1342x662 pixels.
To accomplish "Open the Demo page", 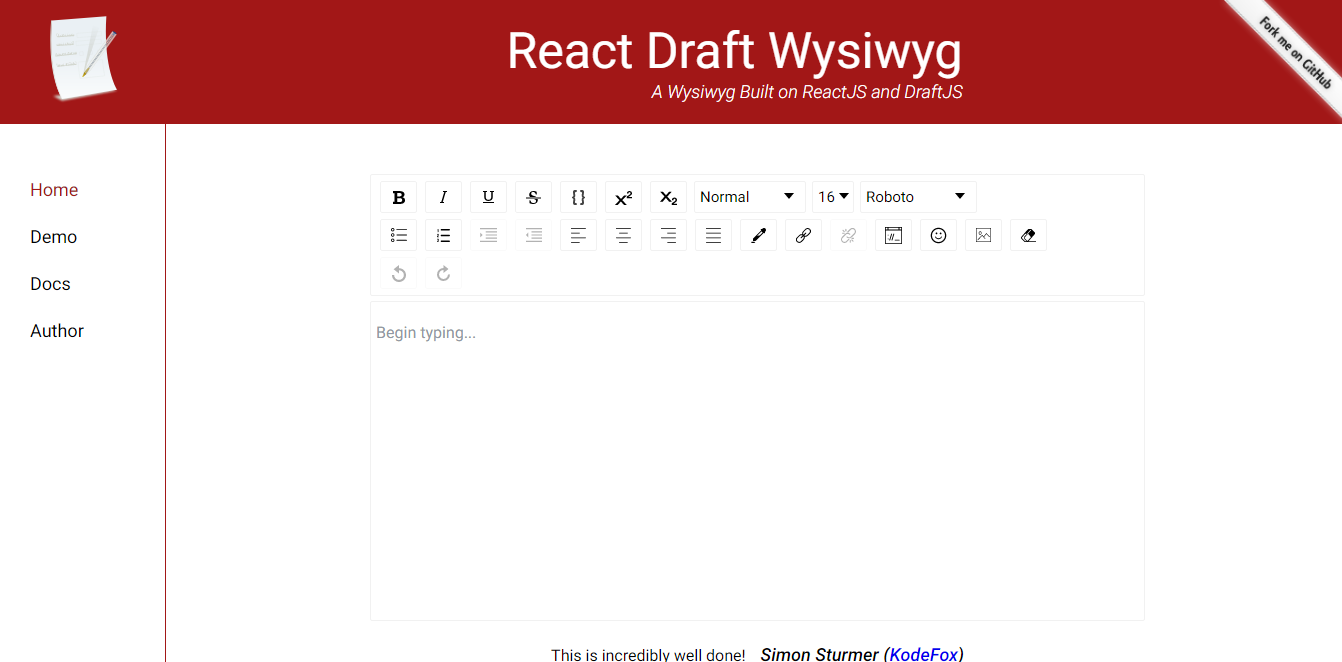I will 54,237.
